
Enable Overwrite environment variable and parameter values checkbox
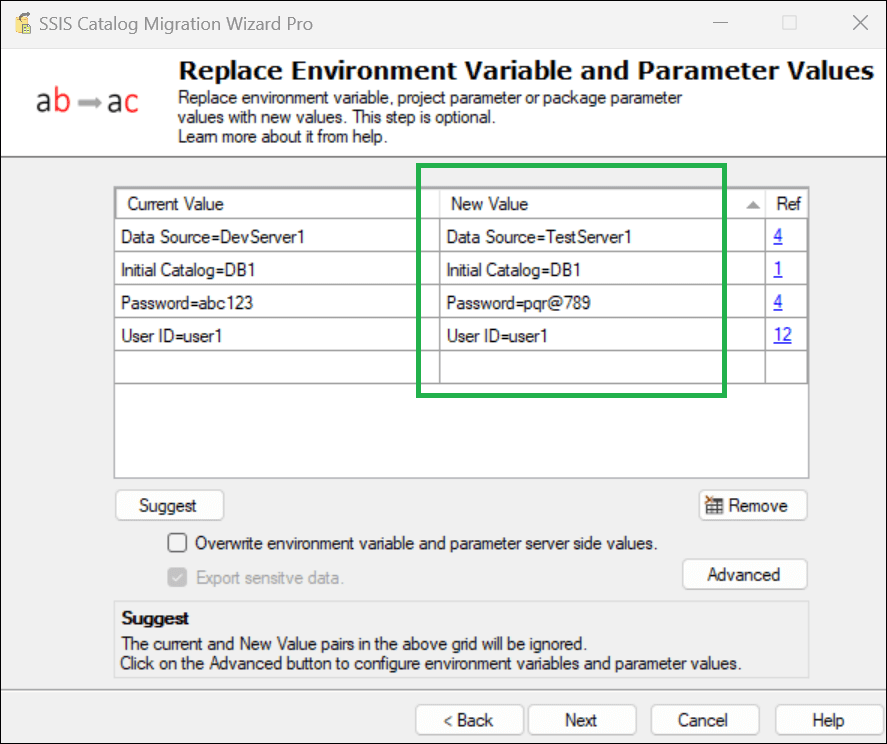click(177, 543)
